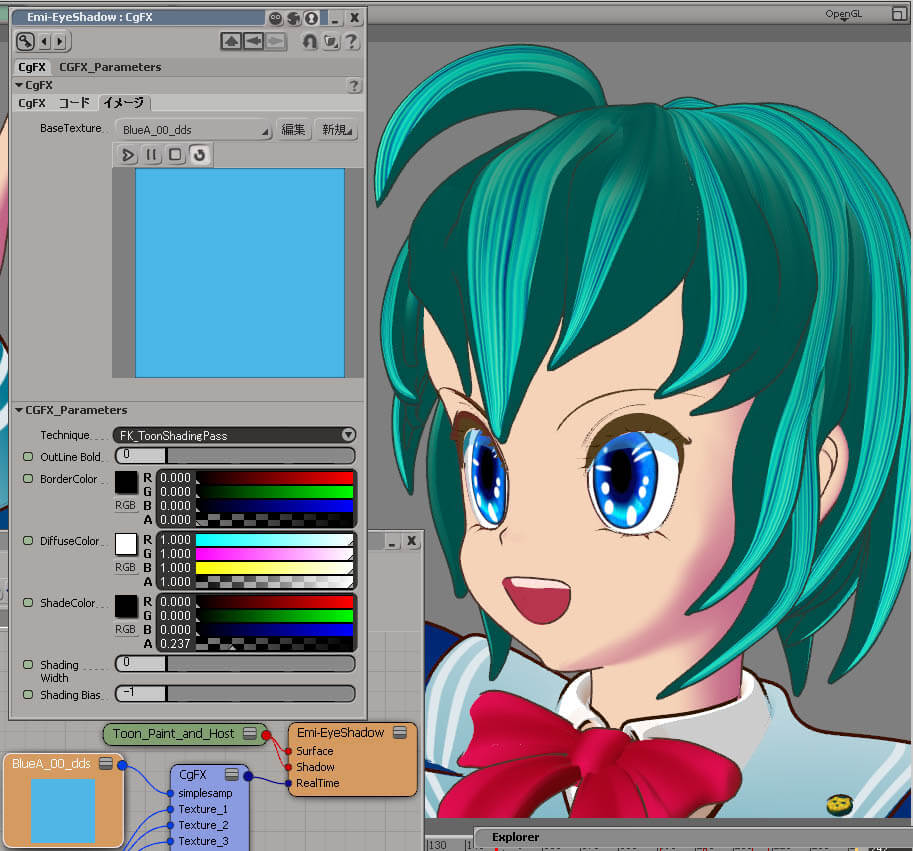
Task: Toggle the OutLine Bold animation marker
Action: point(28,456)
